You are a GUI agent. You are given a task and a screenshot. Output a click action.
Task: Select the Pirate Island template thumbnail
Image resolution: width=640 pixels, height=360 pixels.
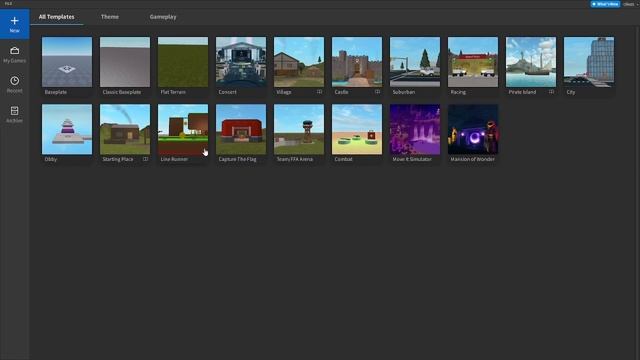(531, 62)
